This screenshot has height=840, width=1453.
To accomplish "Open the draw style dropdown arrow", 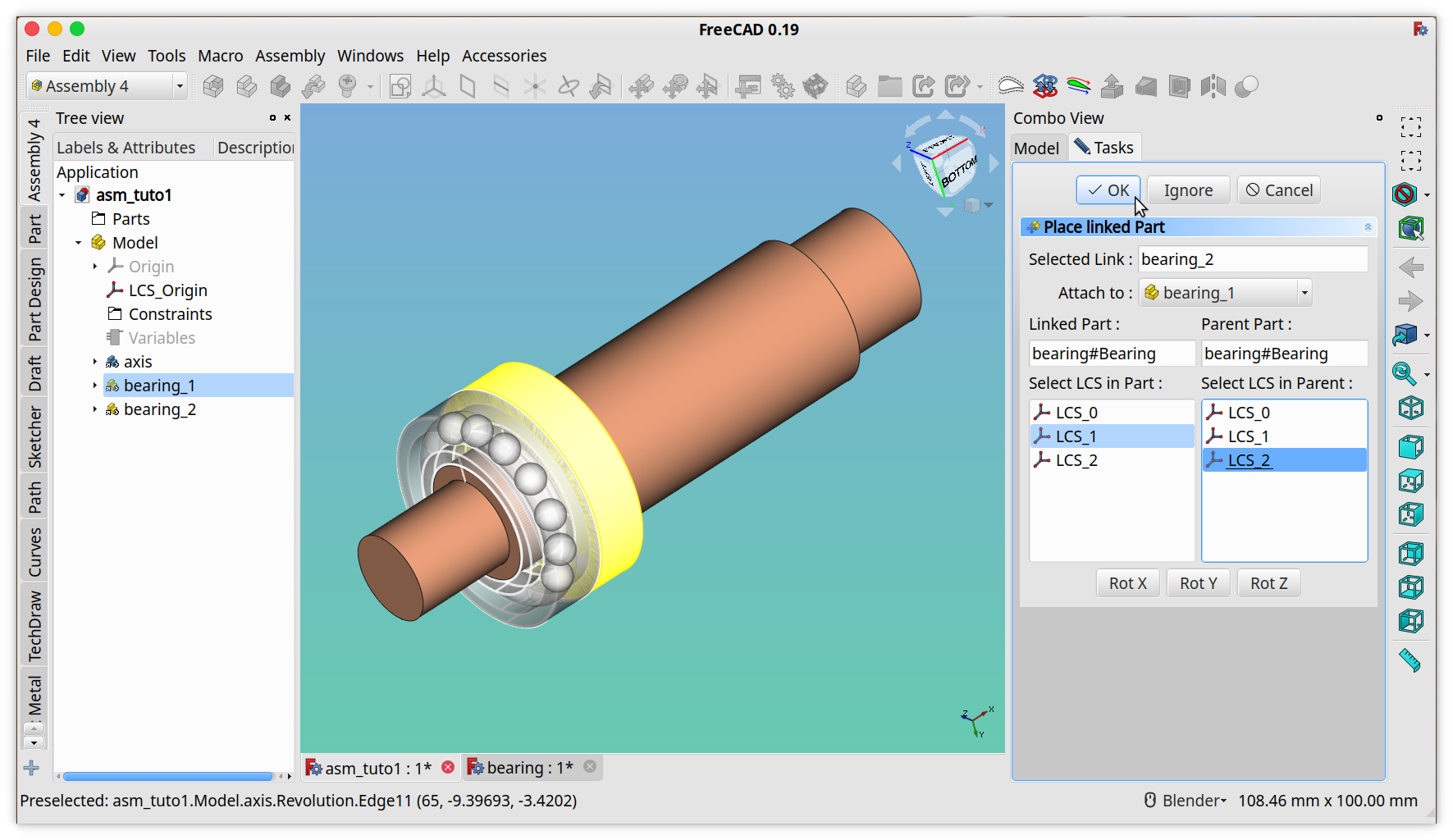I will pos(1428,195).
